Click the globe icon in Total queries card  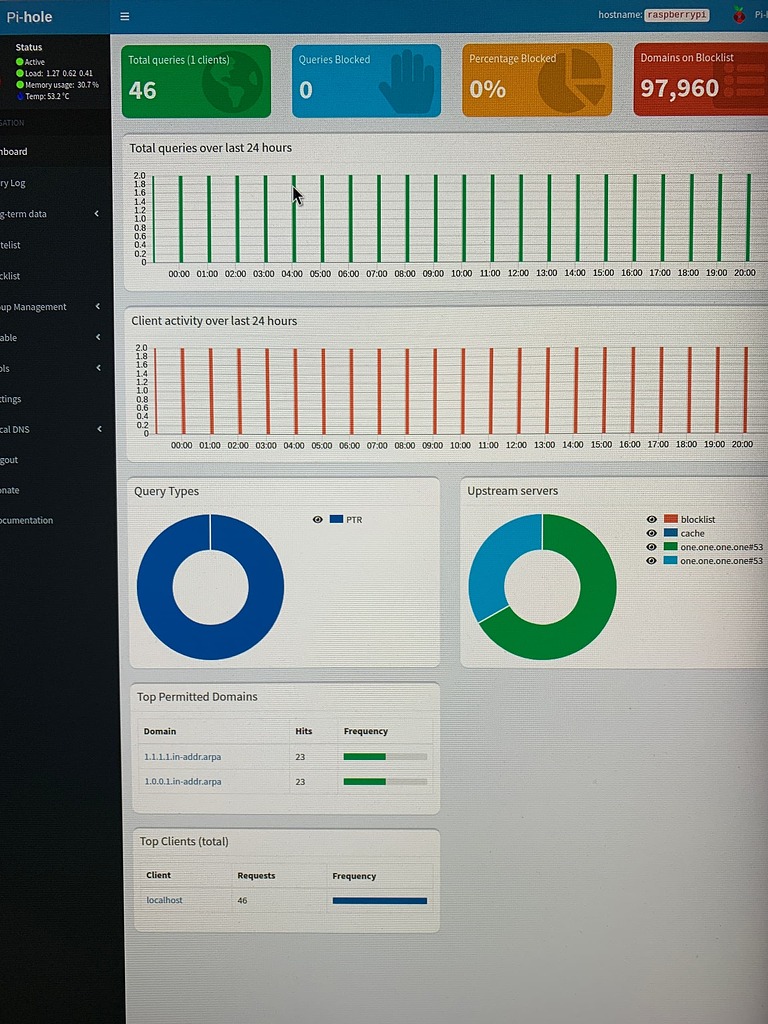point(232,82)
